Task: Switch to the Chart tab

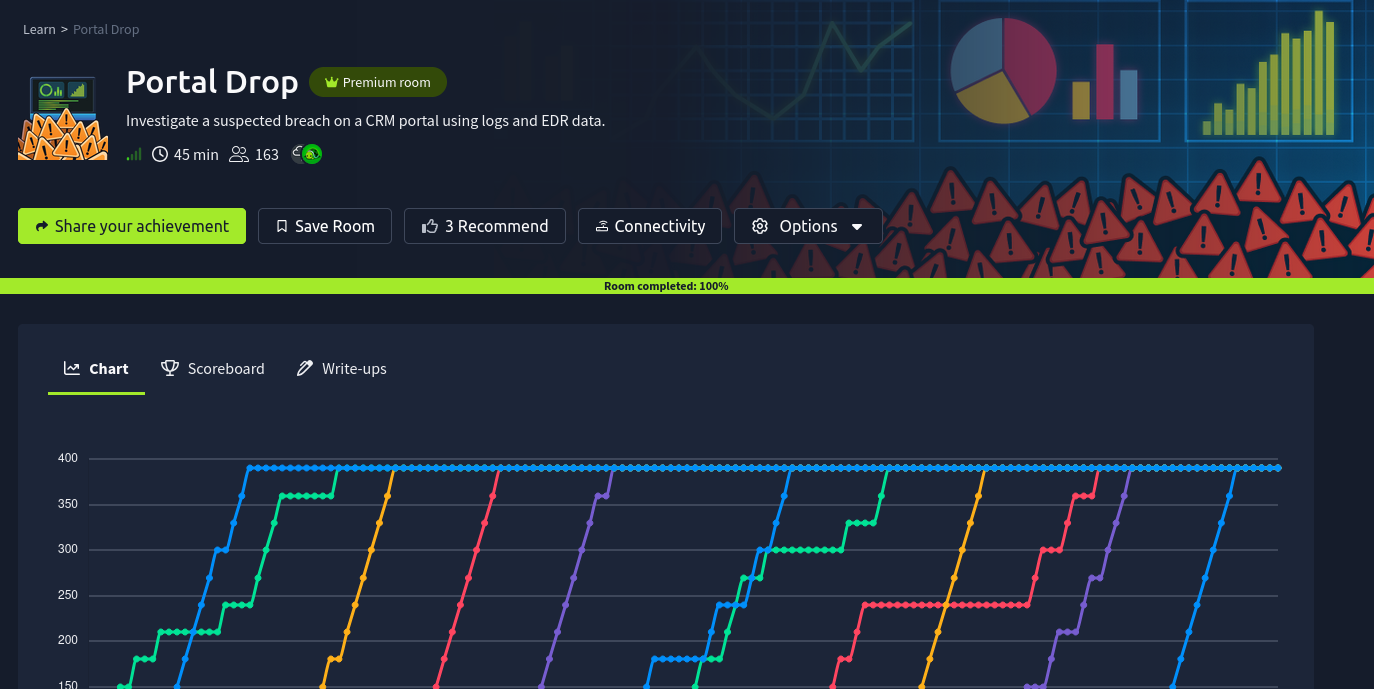Action: tap(96, 369)
